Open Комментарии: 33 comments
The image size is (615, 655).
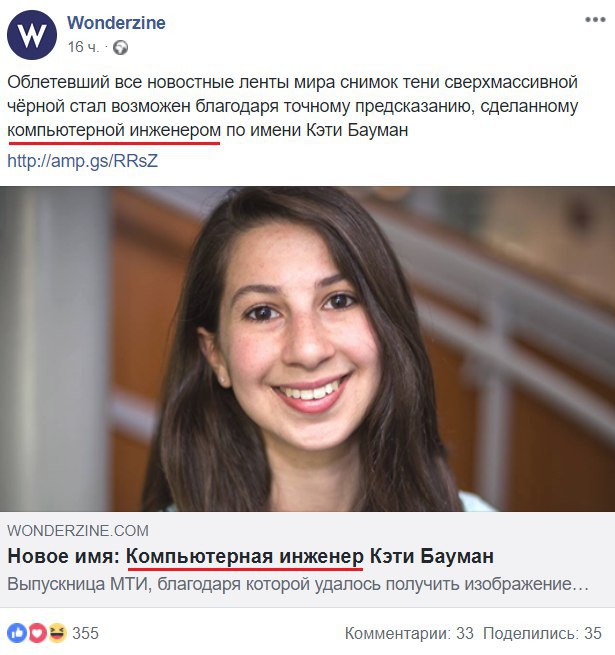click(x=409, y=634)
